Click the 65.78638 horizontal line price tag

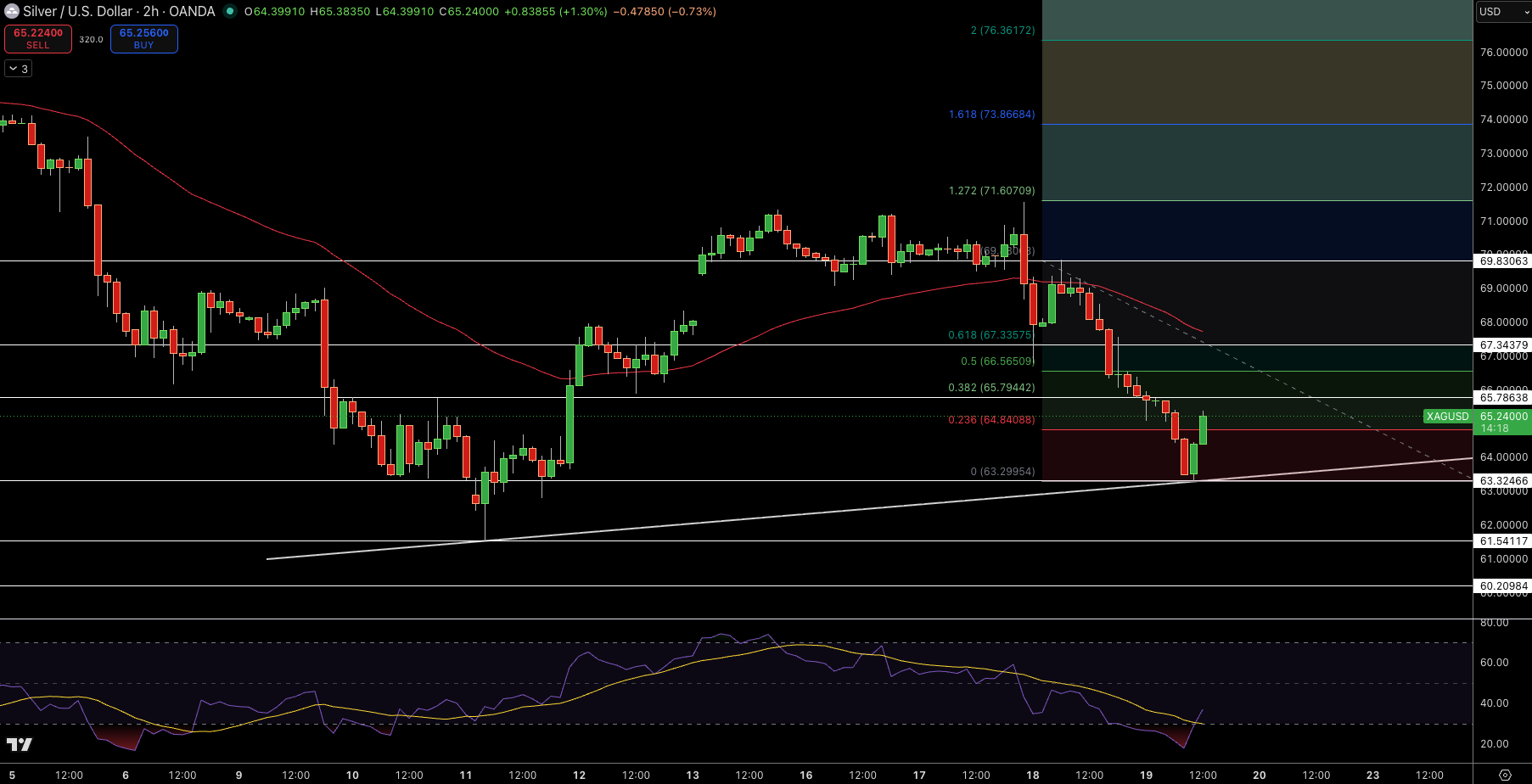1503,397
